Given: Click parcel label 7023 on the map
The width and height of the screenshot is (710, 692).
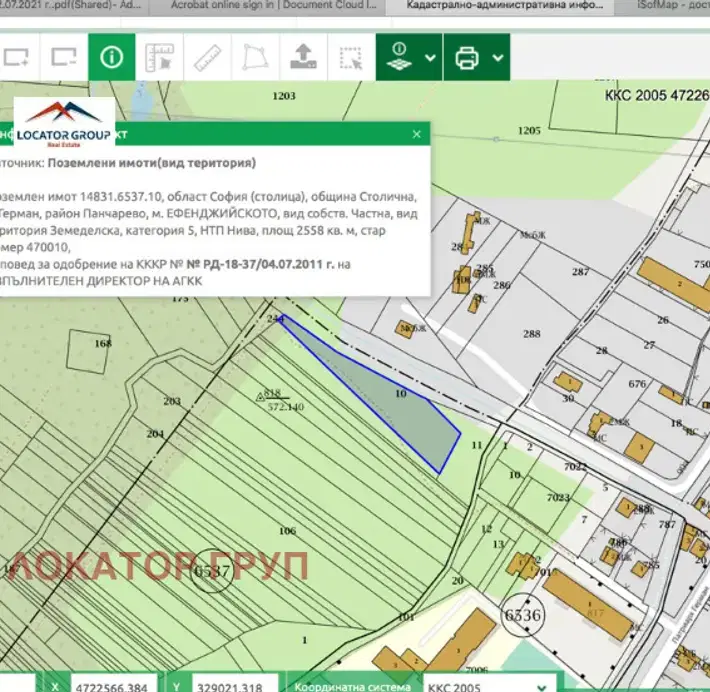Looking at the screenshot, I should pyautogui.click(x=558, y=497).
